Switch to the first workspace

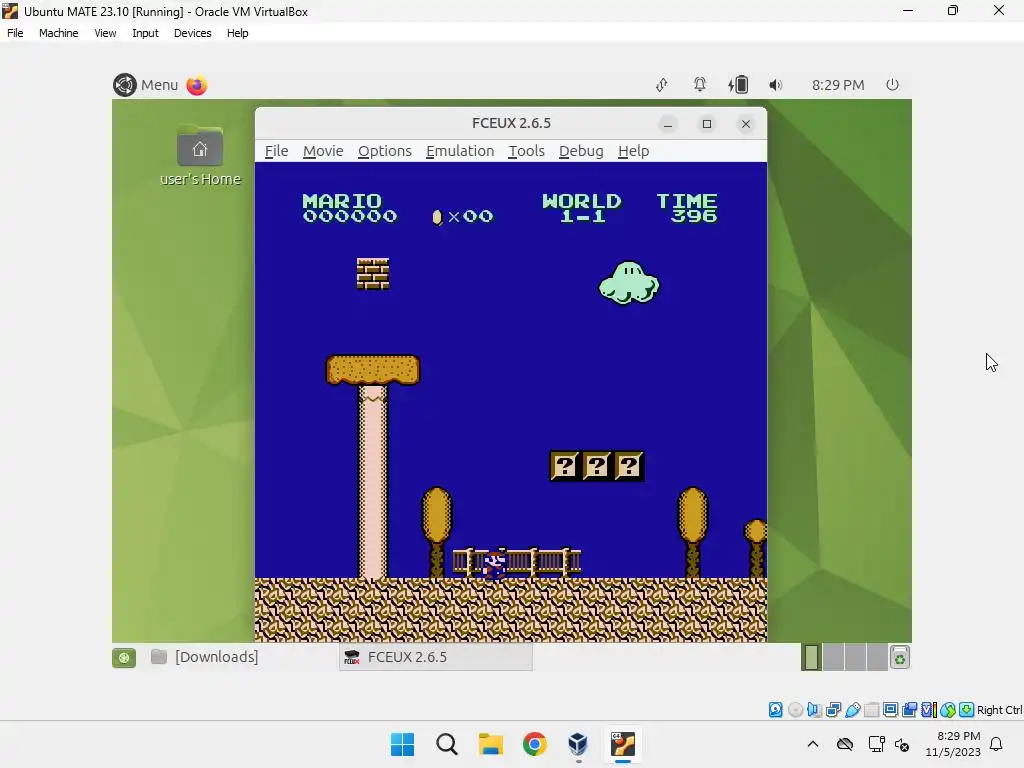pos(812,657)
